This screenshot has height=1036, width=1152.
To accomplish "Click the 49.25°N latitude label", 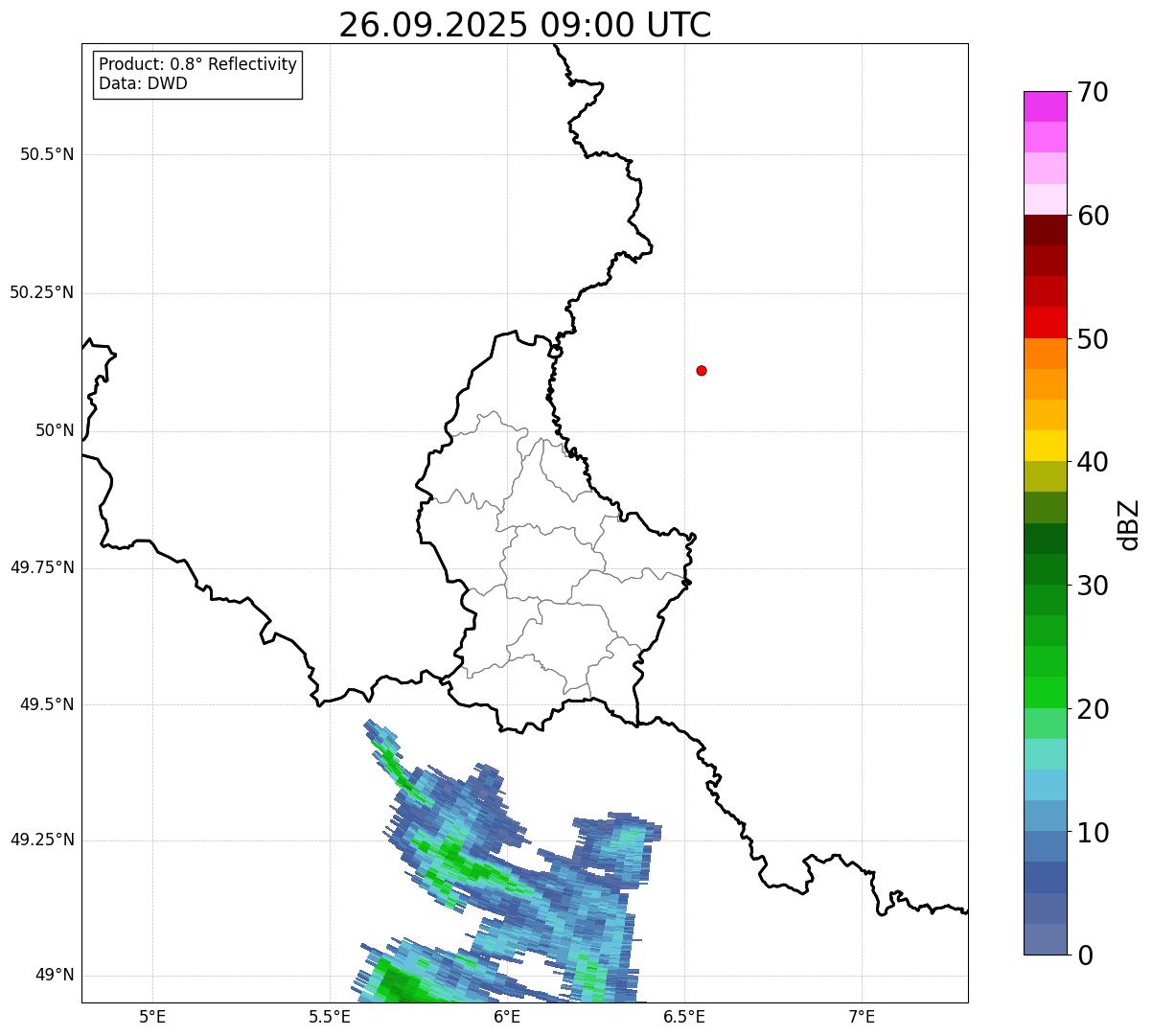I will pyautogui.click(x=42, y=840).
